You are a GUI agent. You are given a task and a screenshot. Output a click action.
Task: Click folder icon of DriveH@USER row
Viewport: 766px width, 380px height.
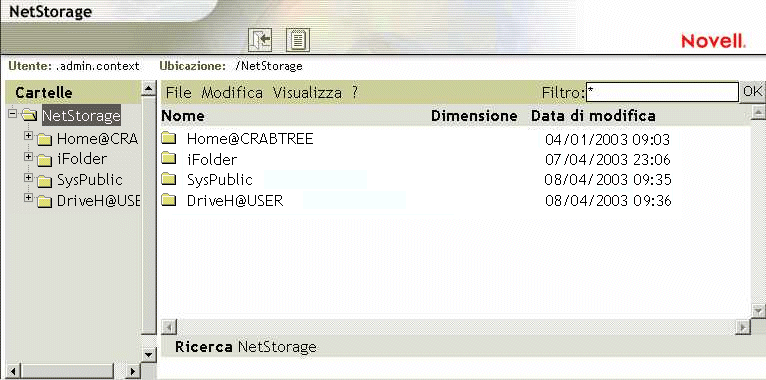169,200
